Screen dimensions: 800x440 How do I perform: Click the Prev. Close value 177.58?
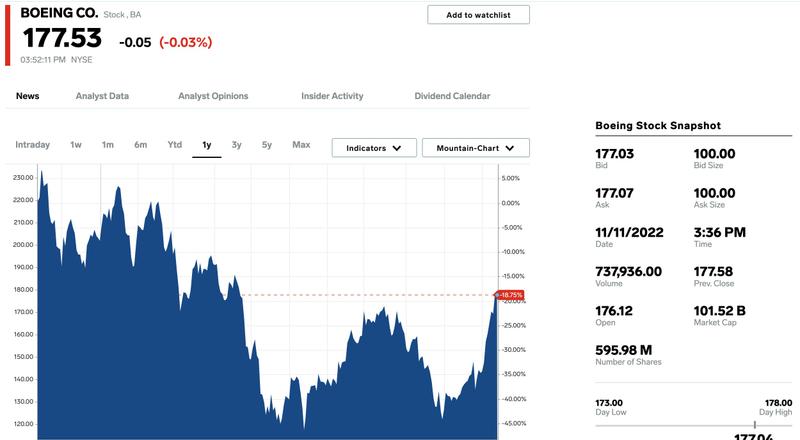713,272
